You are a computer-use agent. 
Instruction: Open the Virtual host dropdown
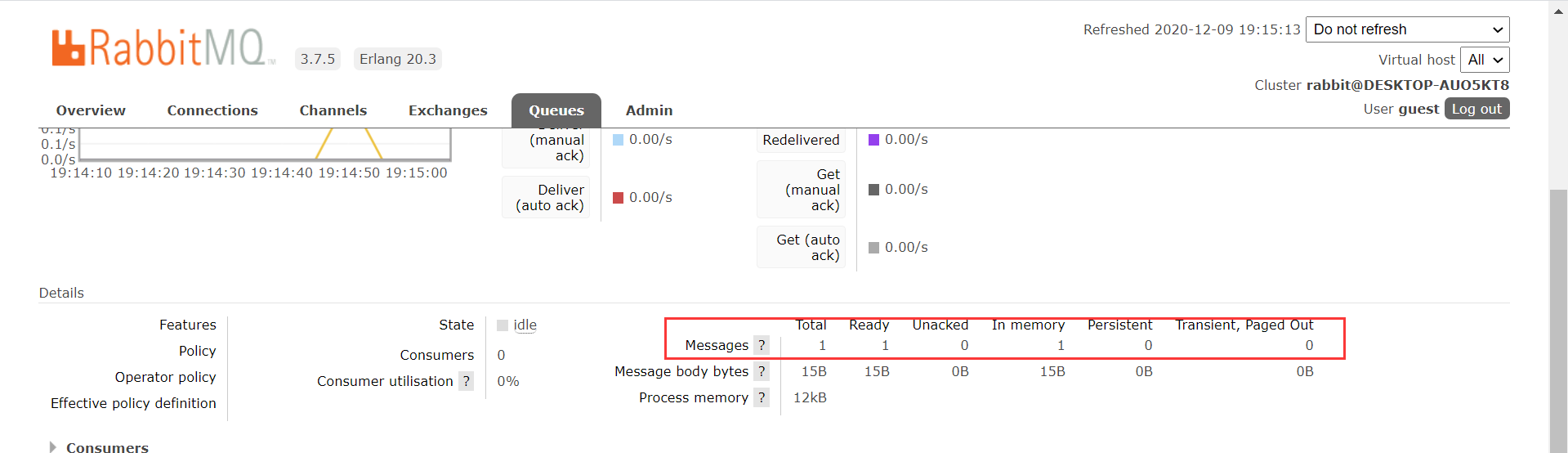pos(1484,60)
